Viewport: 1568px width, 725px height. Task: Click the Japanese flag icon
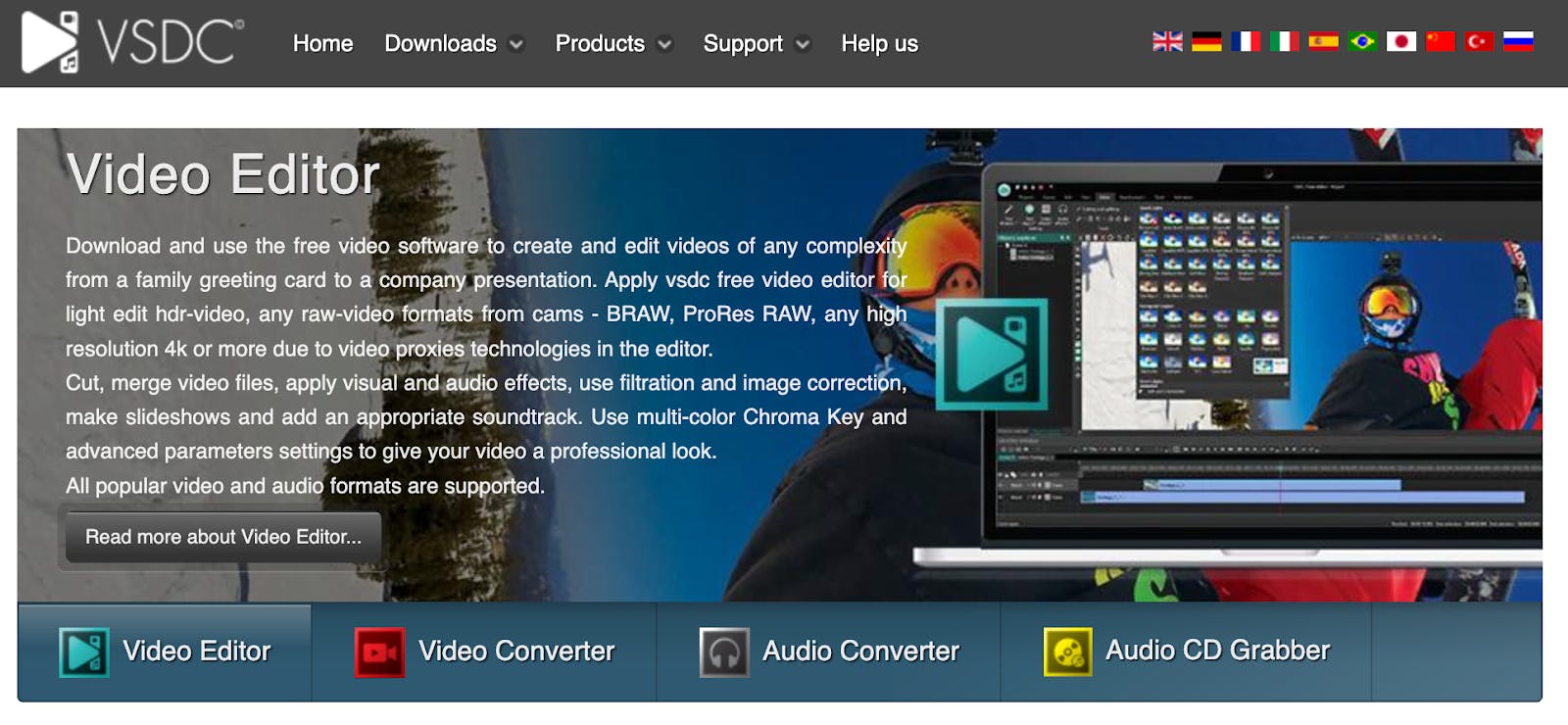click(1401, 41)
